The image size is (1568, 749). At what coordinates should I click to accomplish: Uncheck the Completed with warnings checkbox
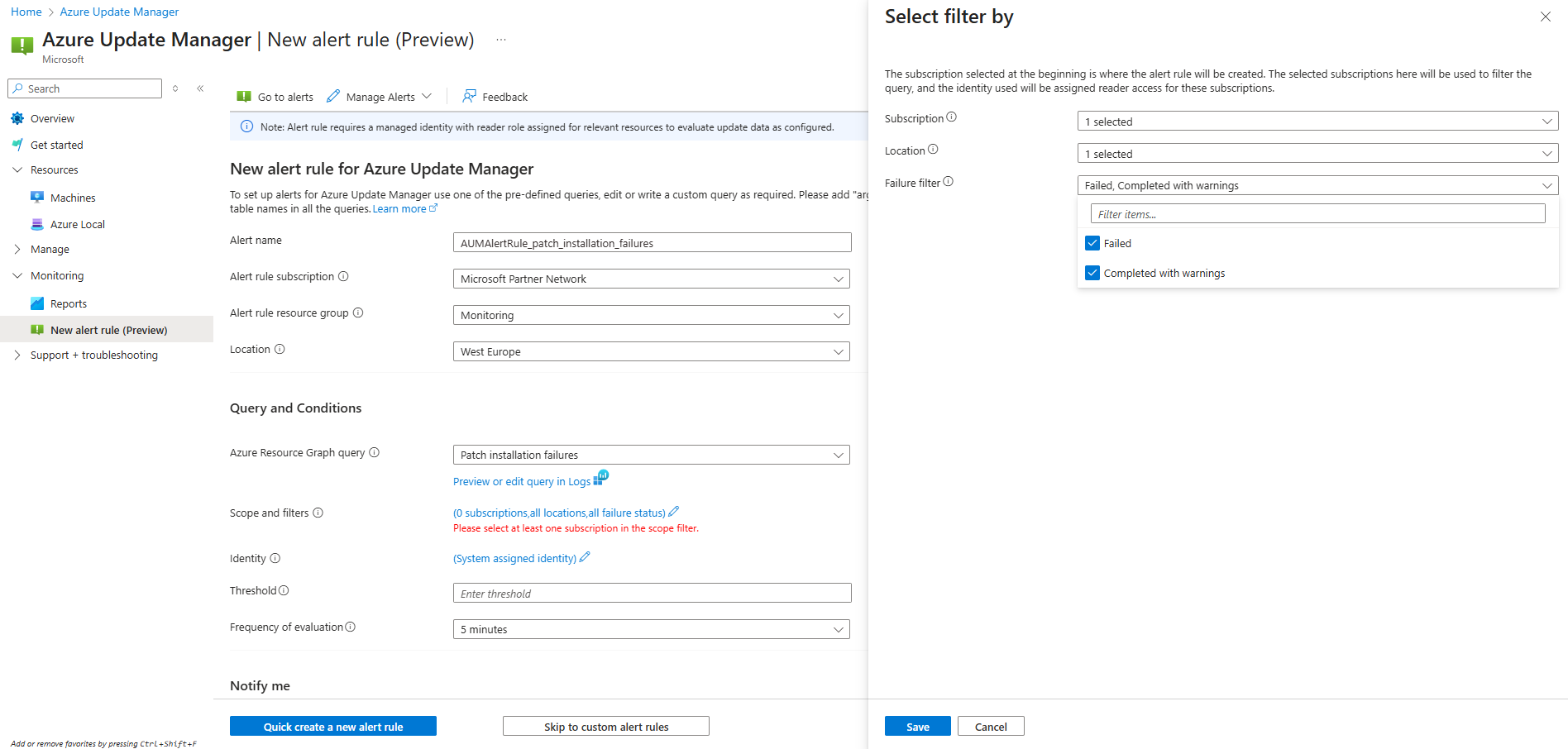(1092, 273)
